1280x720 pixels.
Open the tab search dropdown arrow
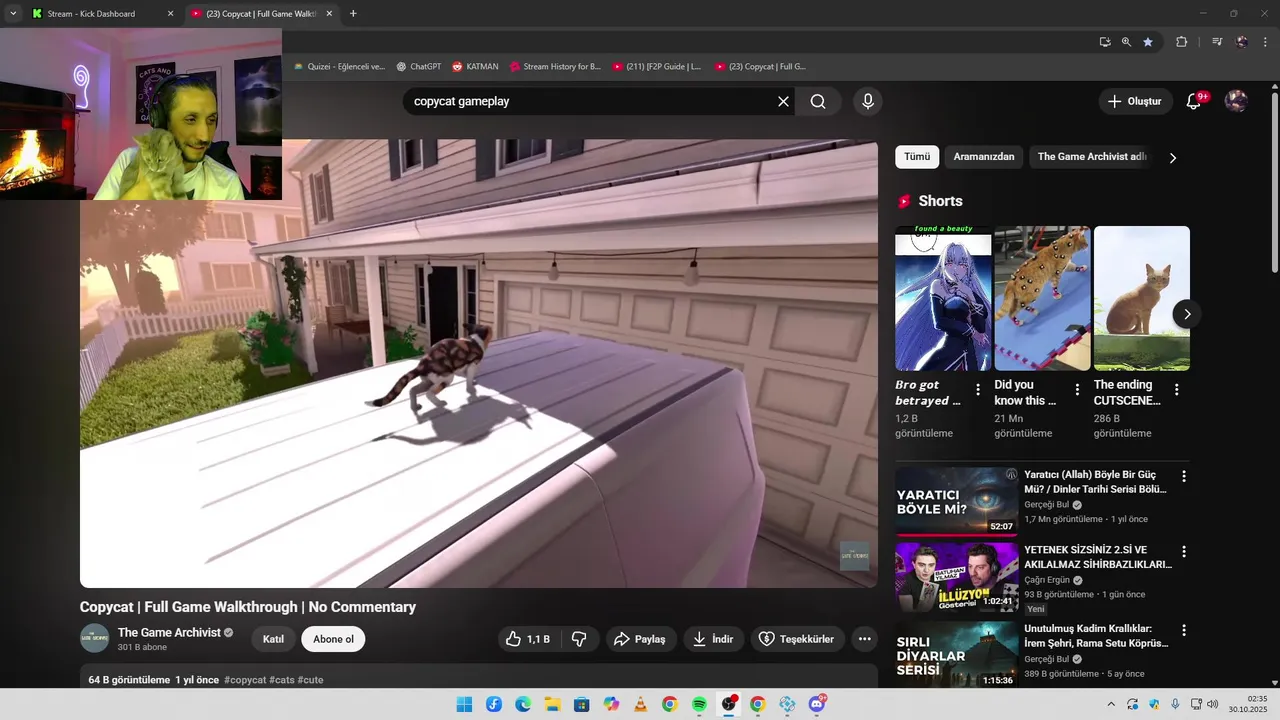coord(13,13)
